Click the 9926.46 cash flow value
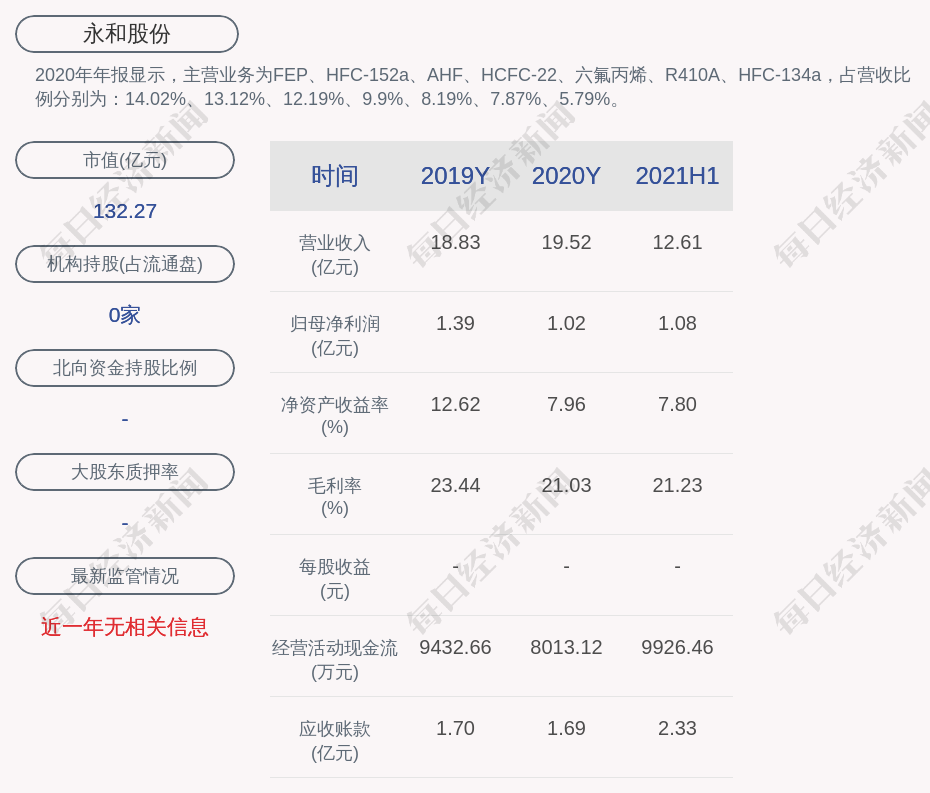The width and height of the screenshot is (930, 793). point(677,647)
